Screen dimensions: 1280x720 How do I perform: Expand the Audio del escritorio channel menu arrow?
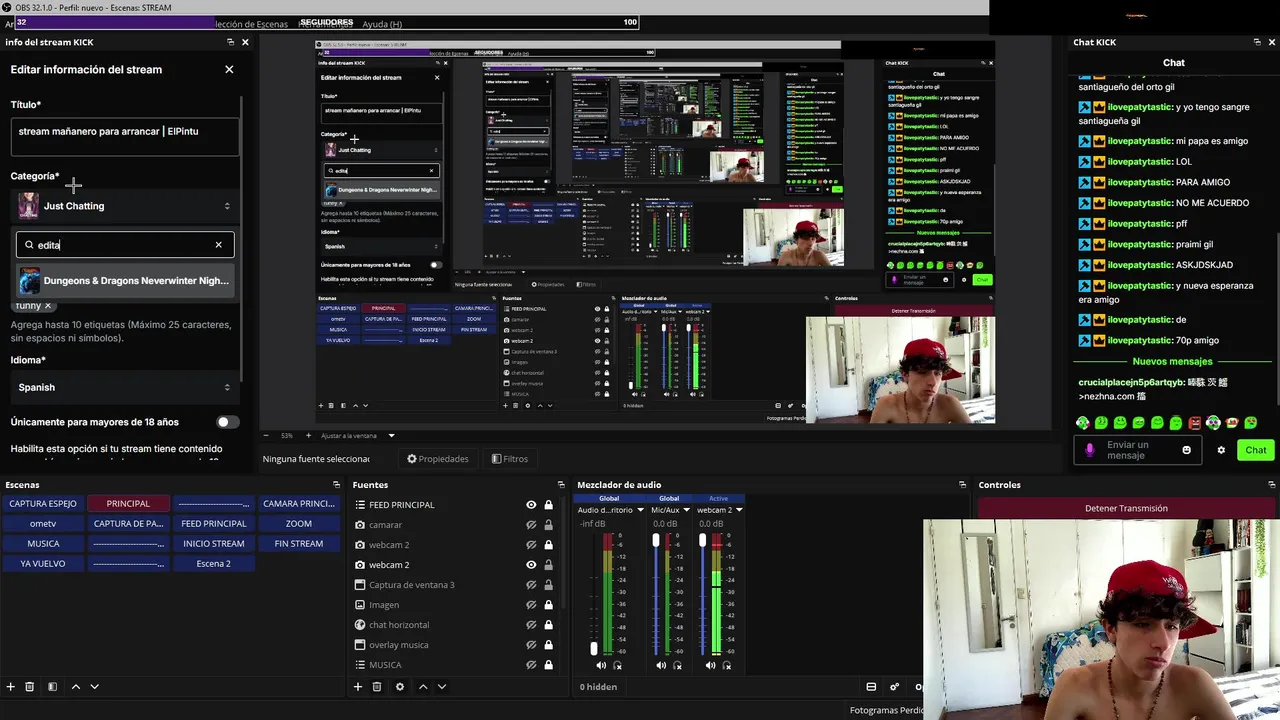click(x=640, y=510)
